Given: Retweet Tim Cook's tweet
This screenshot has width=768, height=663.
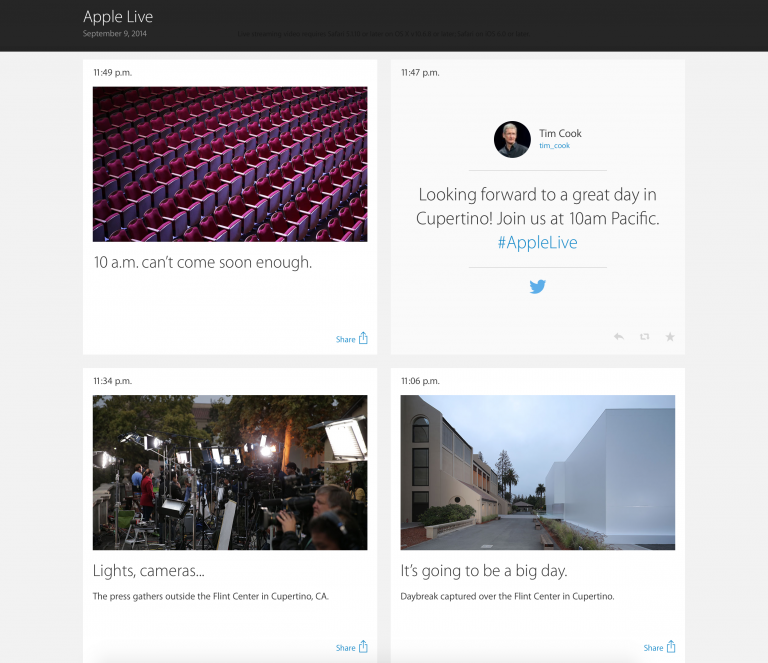Looking at the screenshot, I should tap(644, 337).
